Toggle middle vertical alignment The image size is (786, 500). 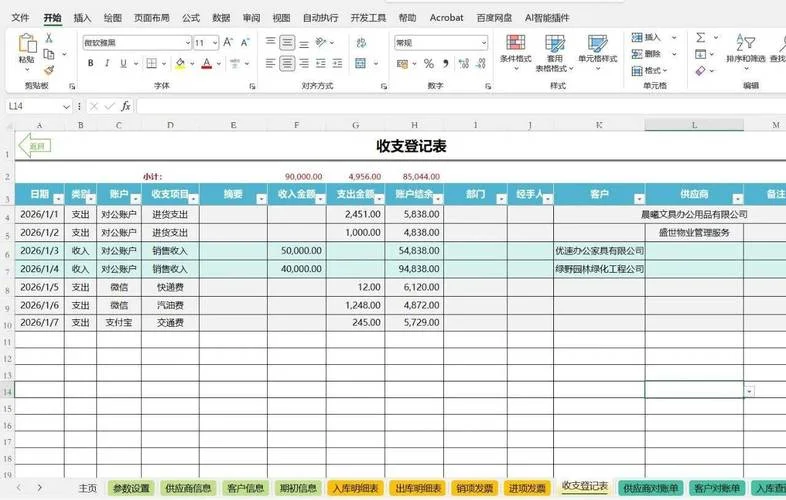pos(287,42)
